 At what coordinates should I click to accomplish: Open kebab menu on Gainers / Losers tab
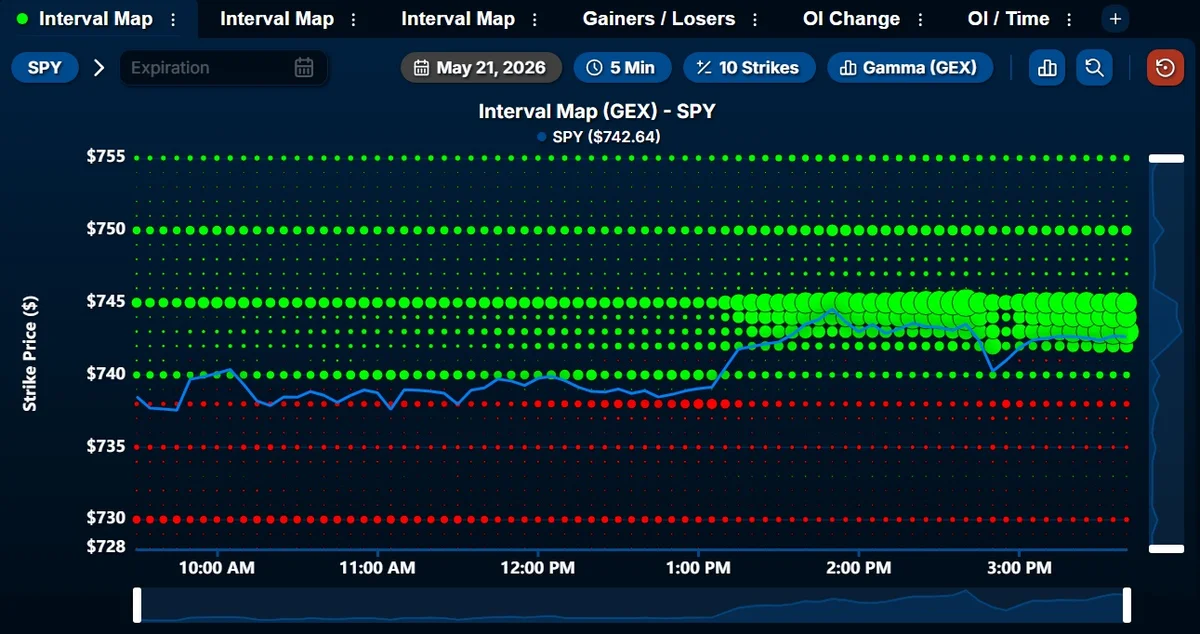pyautogui.click(x=756, y=19)
